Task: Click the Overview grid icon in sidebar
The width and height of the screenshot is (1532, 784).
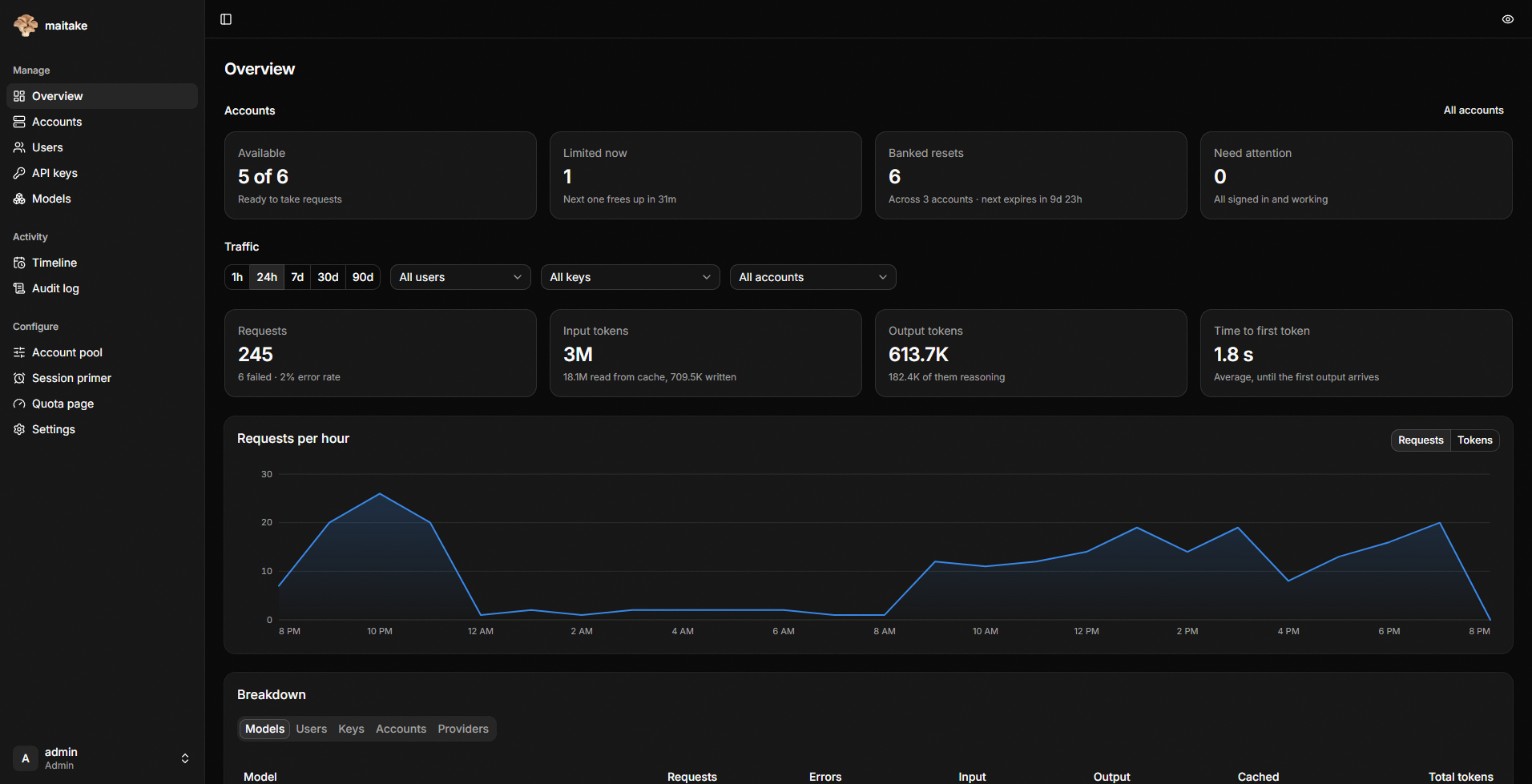Action: (x=19, y=96)
